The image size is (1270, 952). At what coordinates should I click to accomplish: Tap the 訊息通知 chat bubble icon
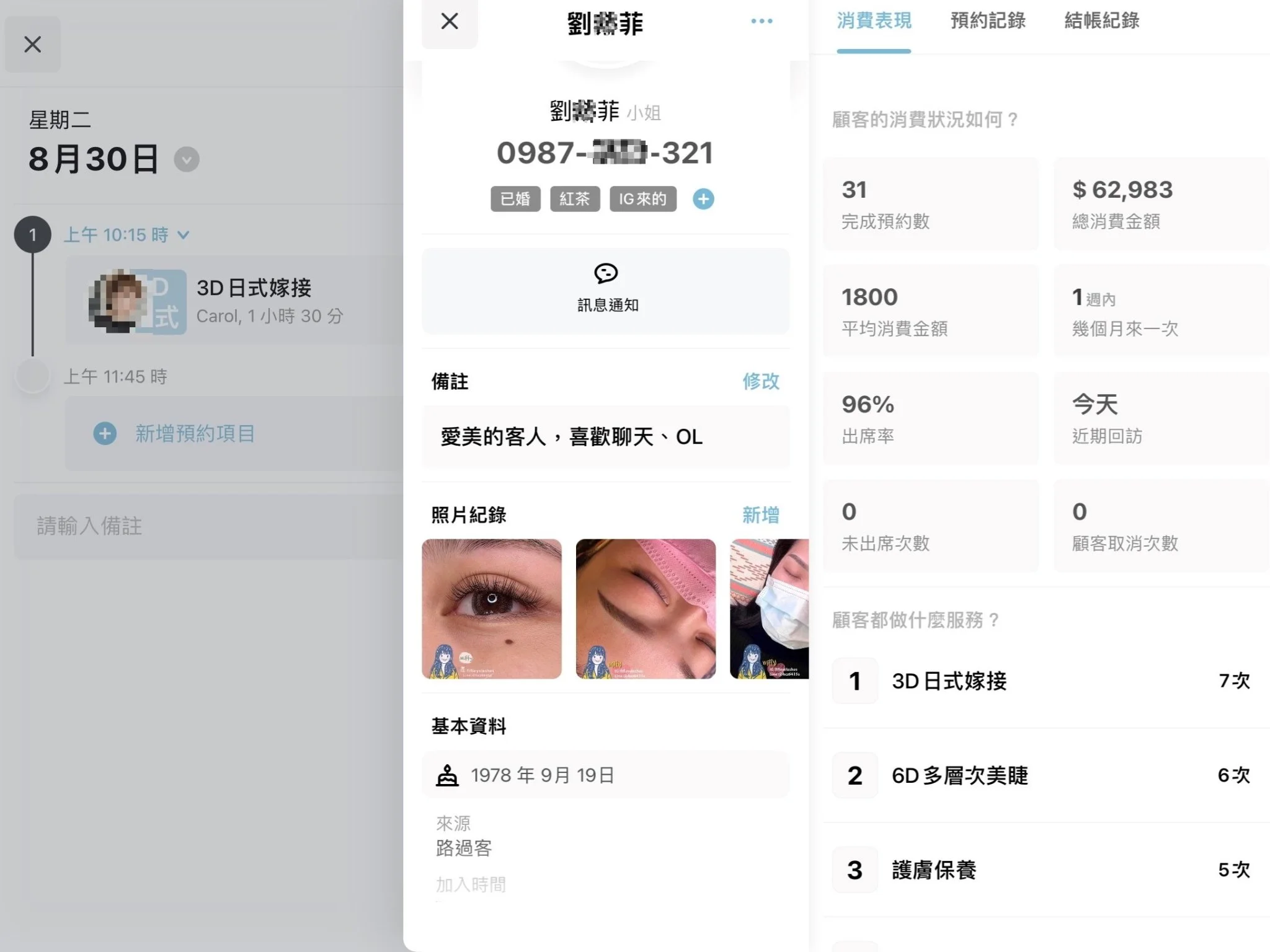606,273
